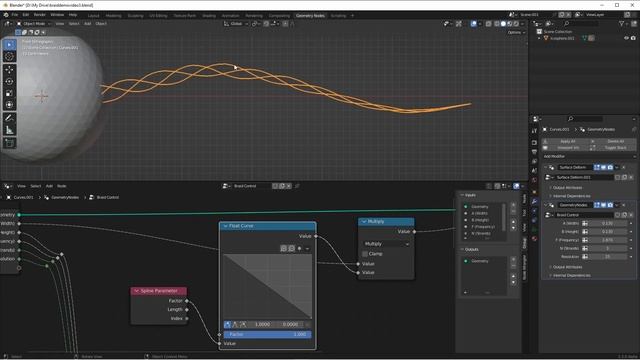This screenshot has width=640, height=360.
Task: Open the File menu
Action: 15,15
